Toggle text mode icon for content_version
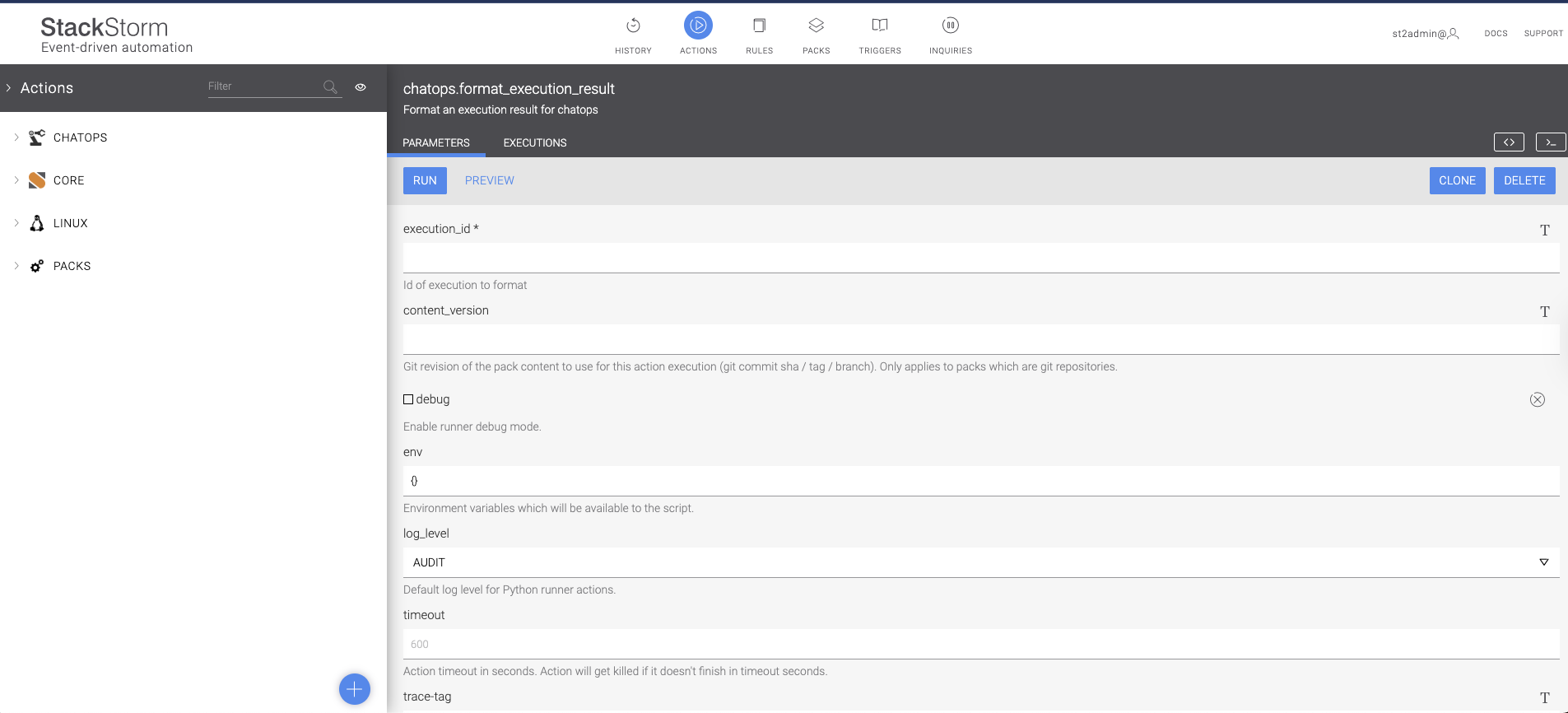Viewport: 1568px width, 713px height. coord(1545,312)
